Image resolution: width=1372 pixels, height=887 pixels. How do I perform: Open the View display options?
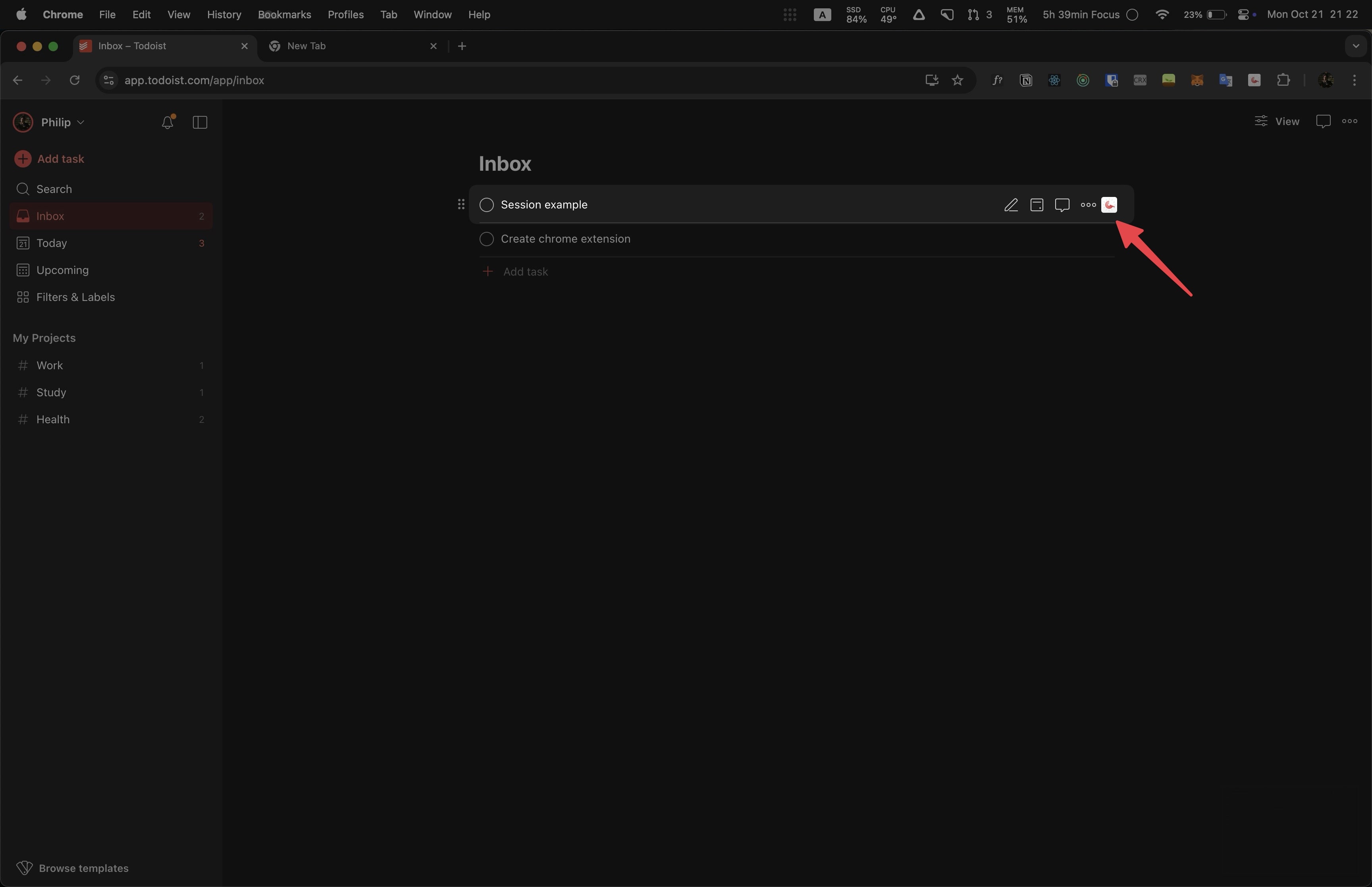pyautogui.click(x=1276, y=121)
